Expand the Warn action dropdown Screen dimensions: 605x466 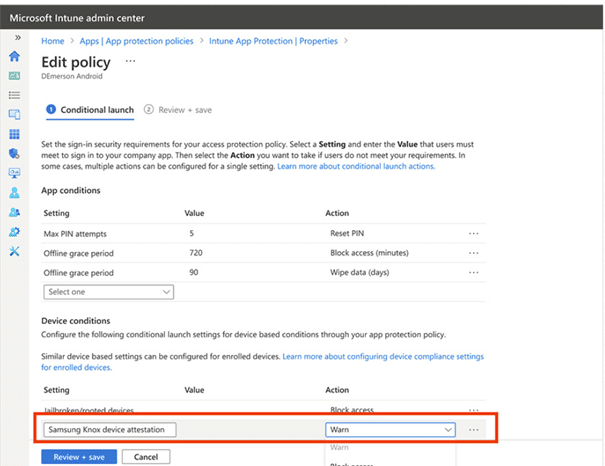[x=390, y=429]
